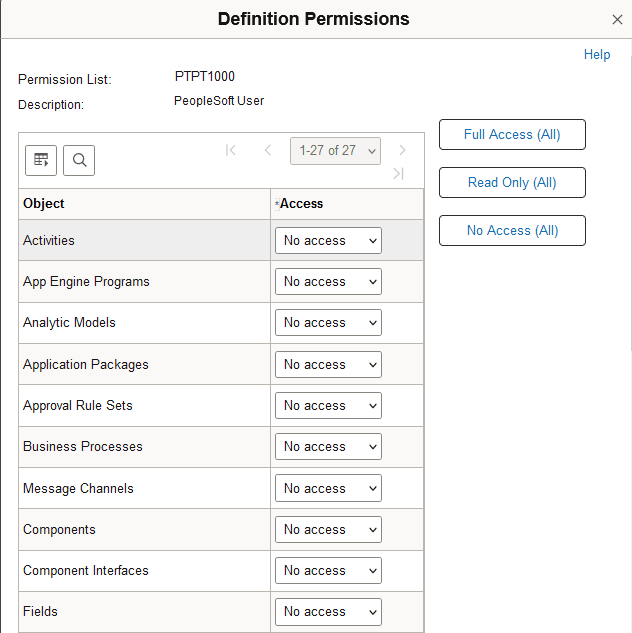The width and height of the screenshot is (632, 633).
Task: Expand Analytic Models access dropdown
Action: [x=328, y=323]
